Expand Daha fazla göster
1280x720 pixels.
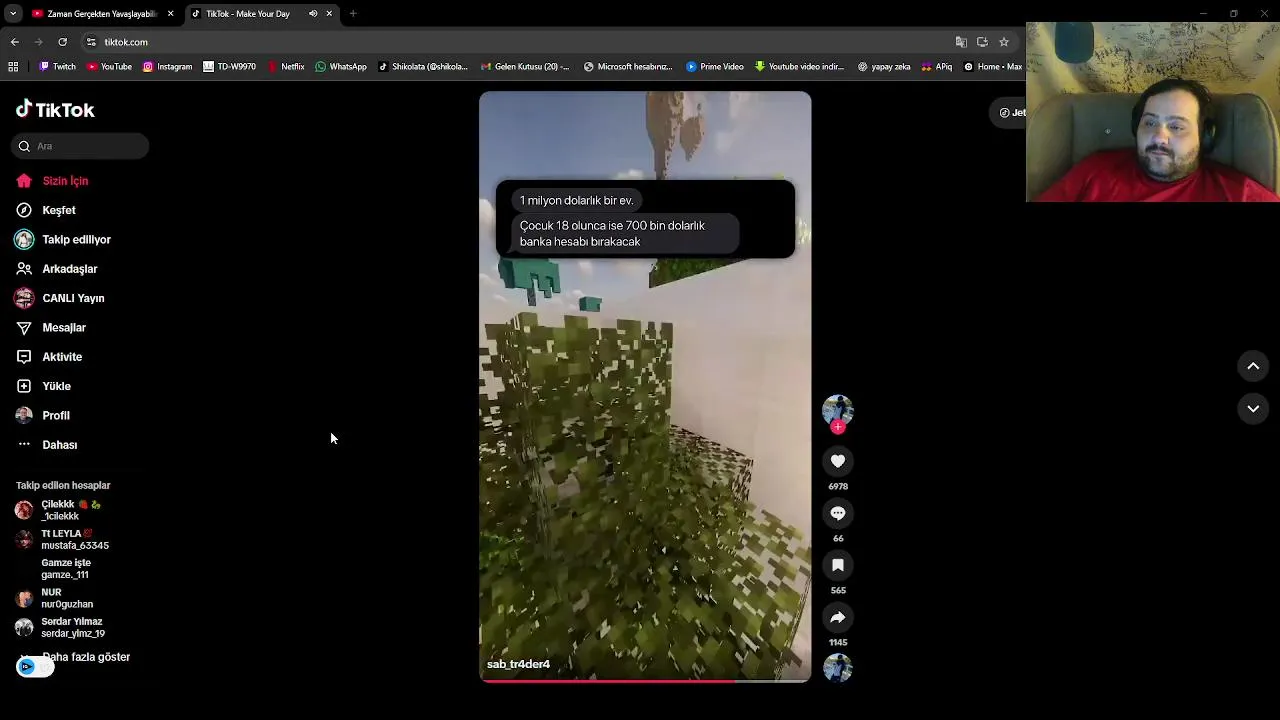coord(86,657)
